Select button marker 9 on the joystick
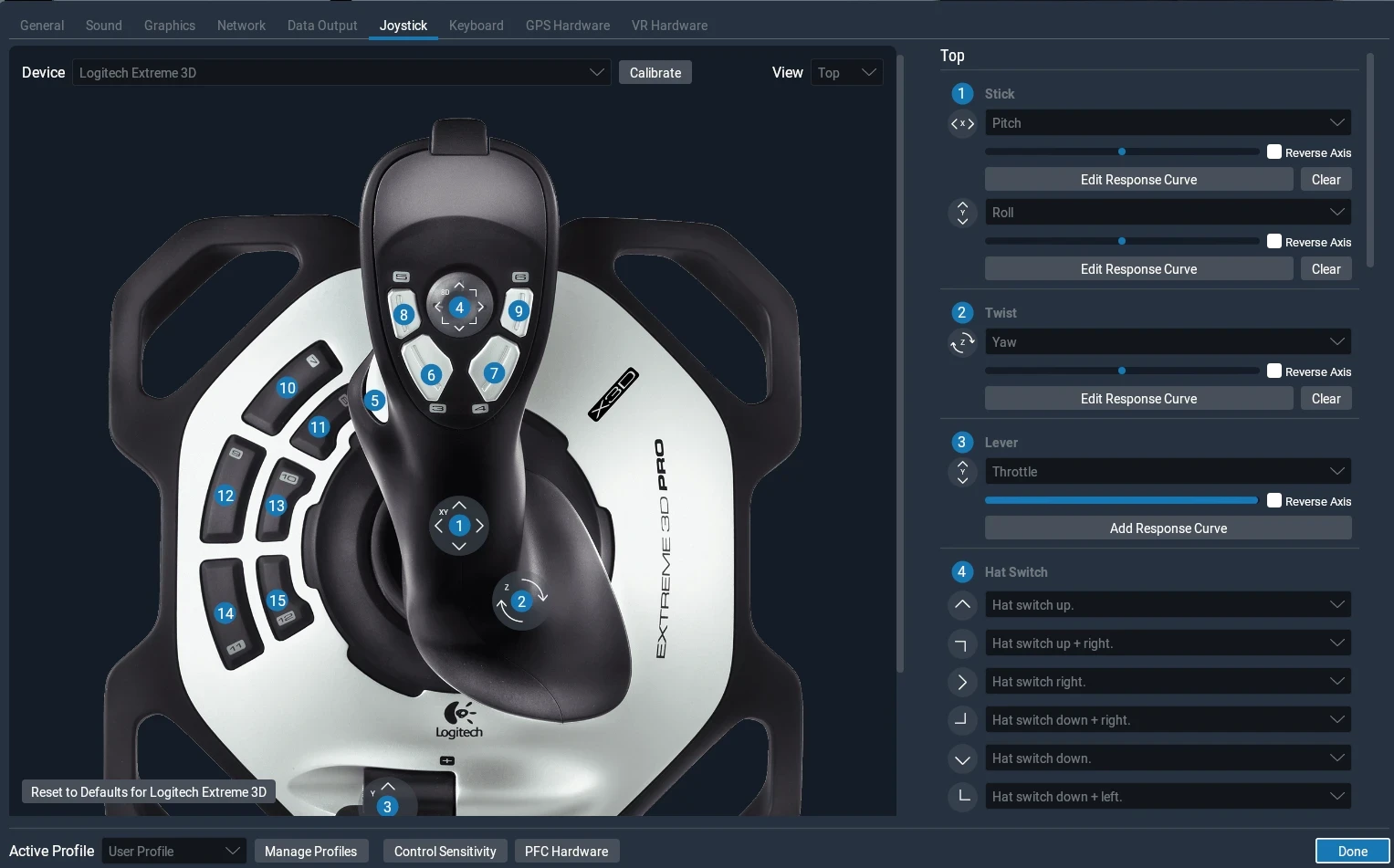The width and height of the screenshot is (1394, 868). point(519,311)
